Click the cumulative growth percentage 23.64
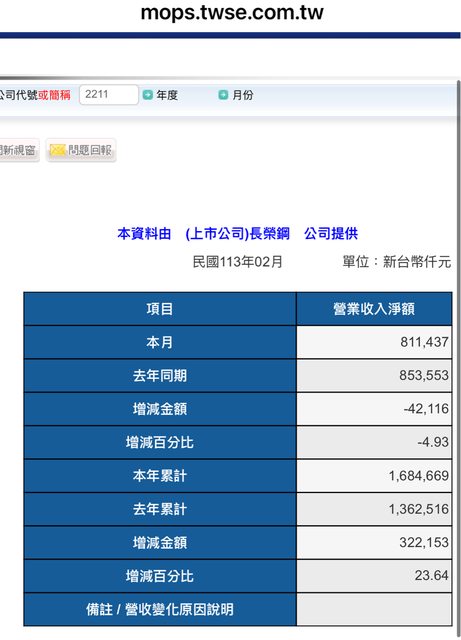 [432, 576]
